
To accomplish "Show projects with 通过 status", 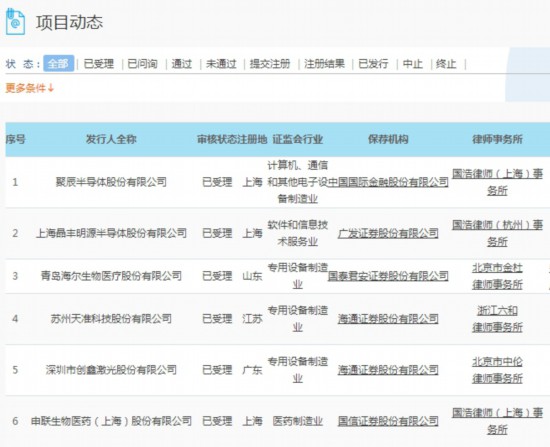I will (x=182, y=64).
